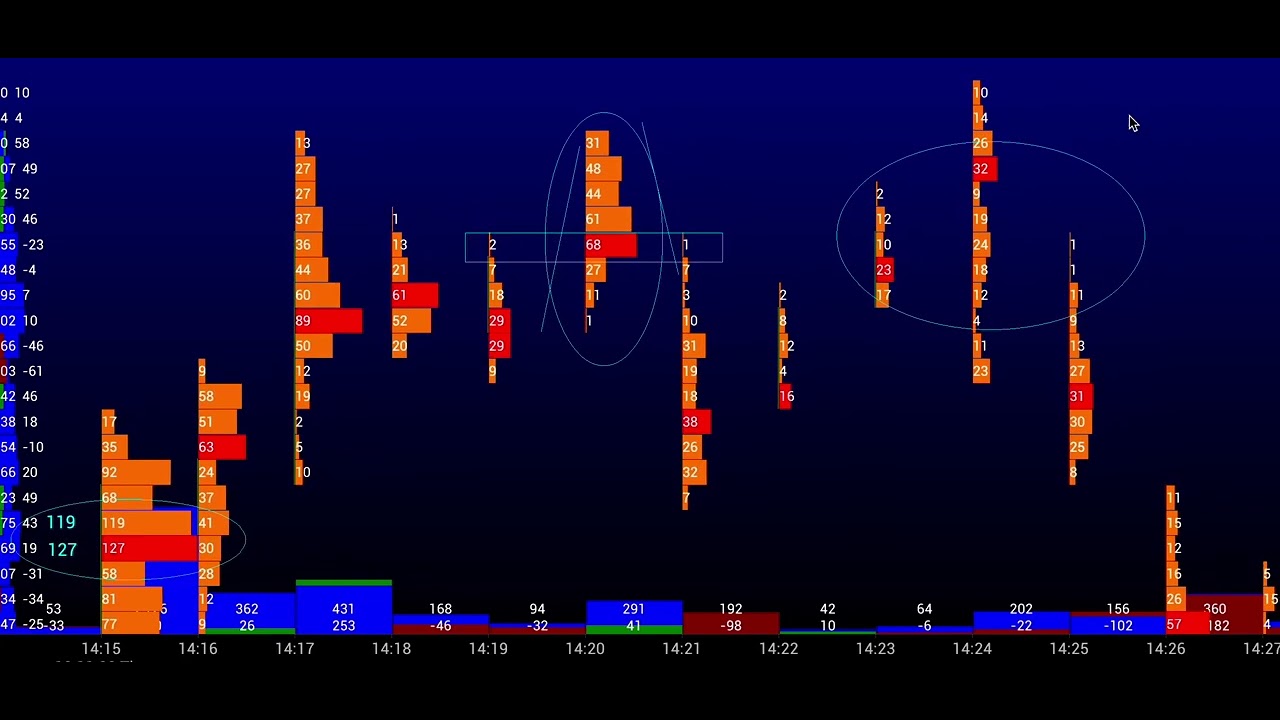Click the 14:15 time axis label
Image resolution: width=1280 pixels, height=720 pixels.
(101, 649)
